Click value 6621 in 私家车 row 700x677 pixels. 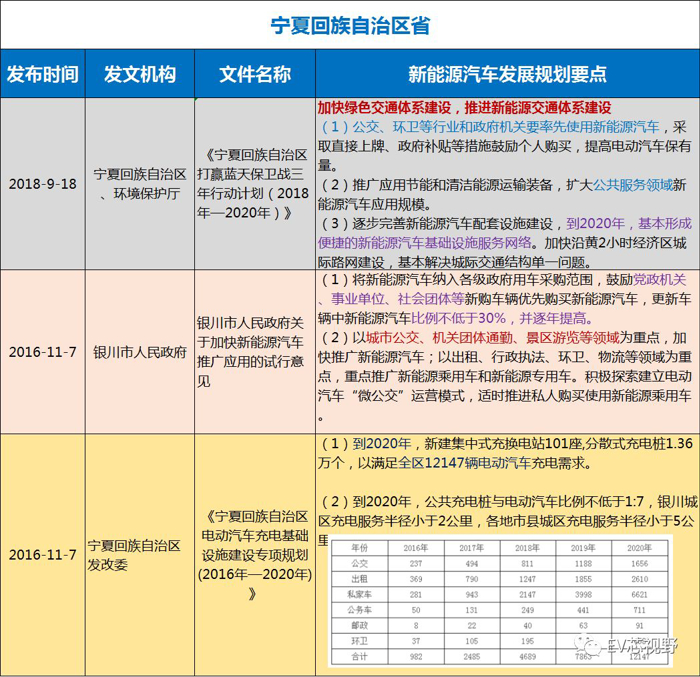click(639, 594)
